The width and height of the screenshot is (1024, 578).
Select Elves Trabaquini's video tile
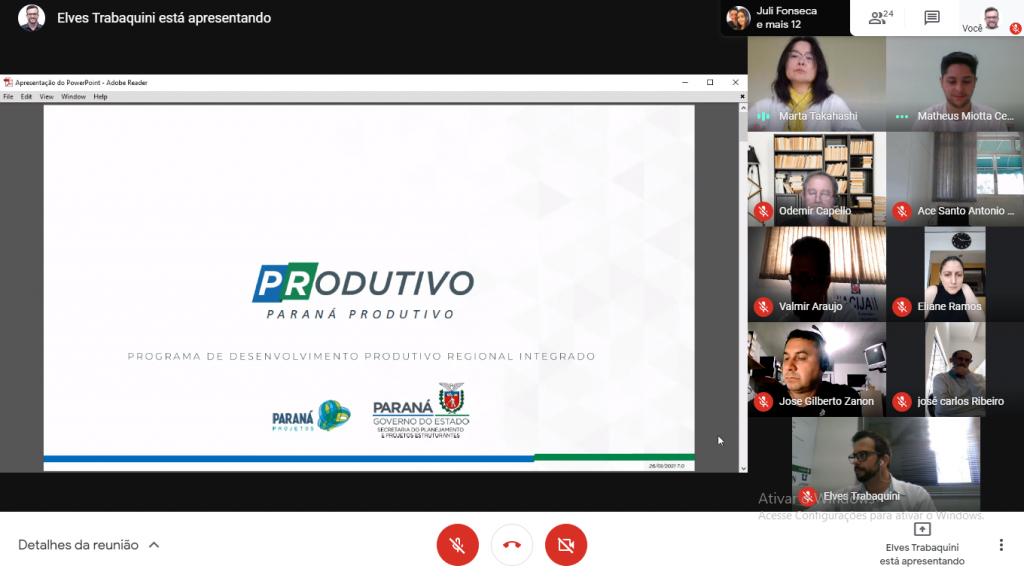tap(886, 464)
